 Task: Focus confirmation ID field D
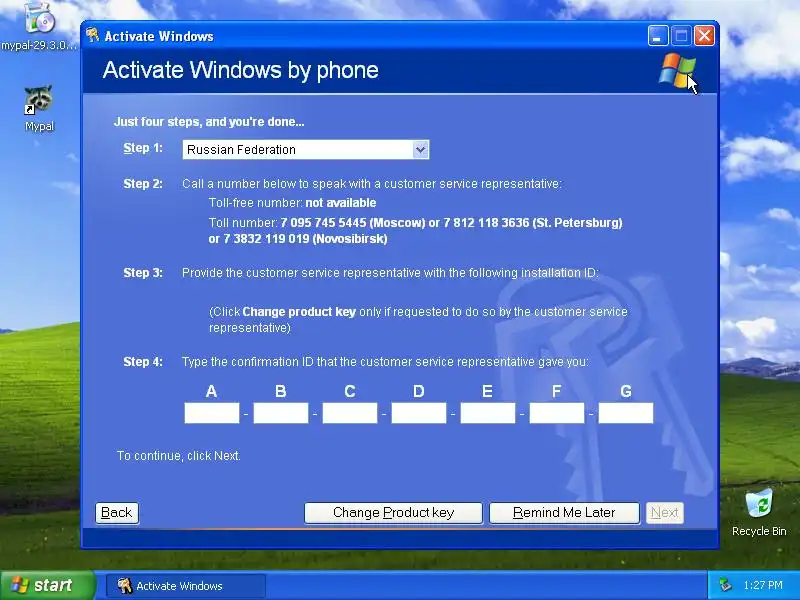tap(418, 413)
